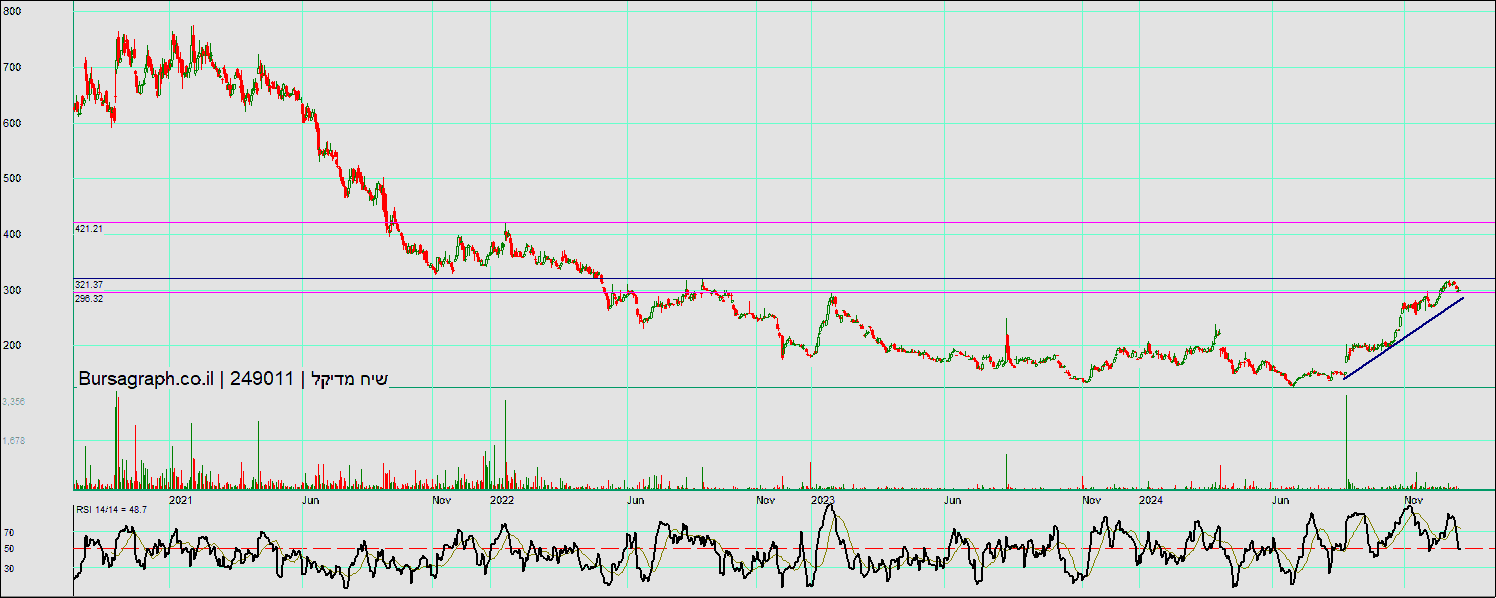Click the RSI 50 level label
This screenshot has width=1496, height=598.
[x=8, y=549]
